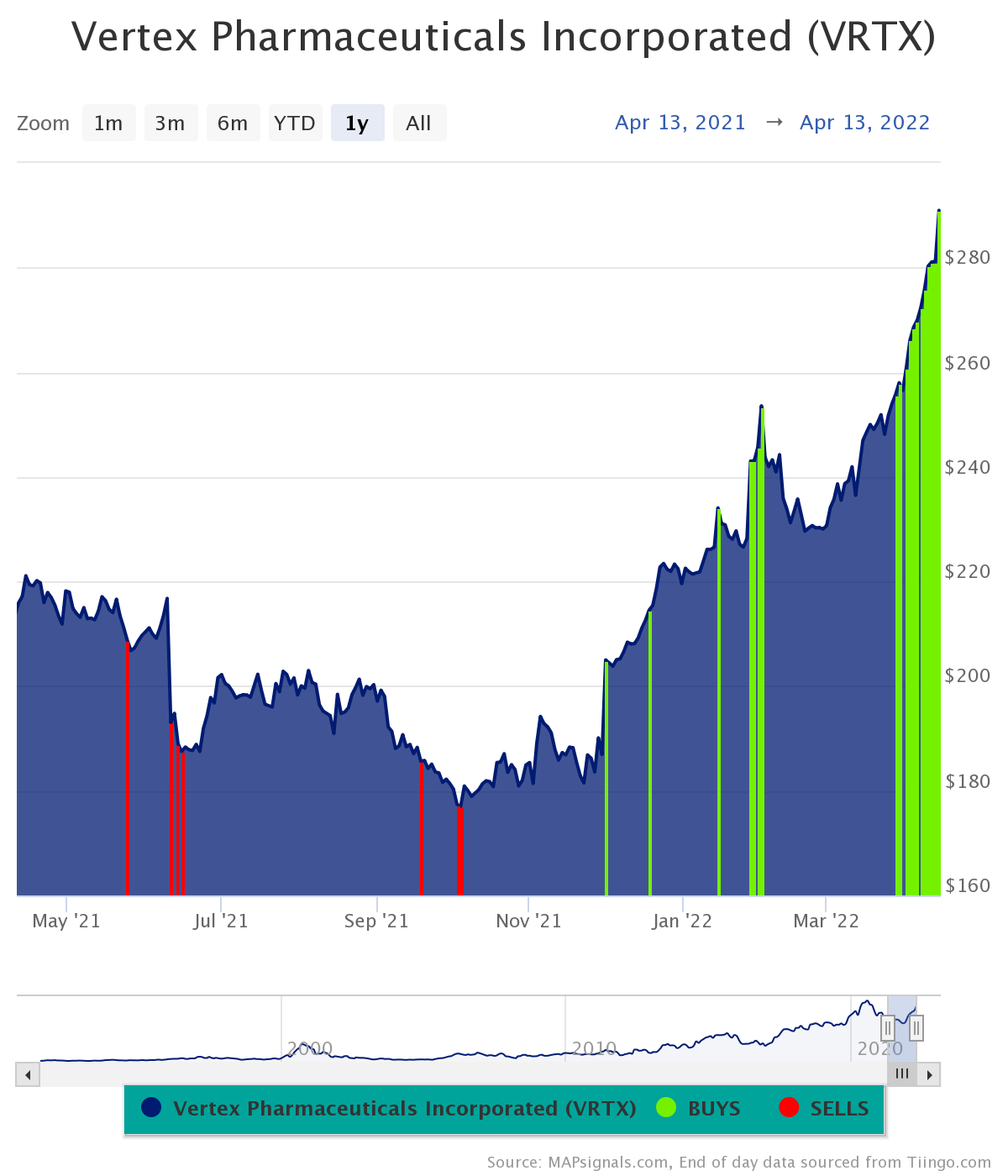Set zoom range to 6m
Viewport: 1008px width, 1176px height.
pos(233,123)
